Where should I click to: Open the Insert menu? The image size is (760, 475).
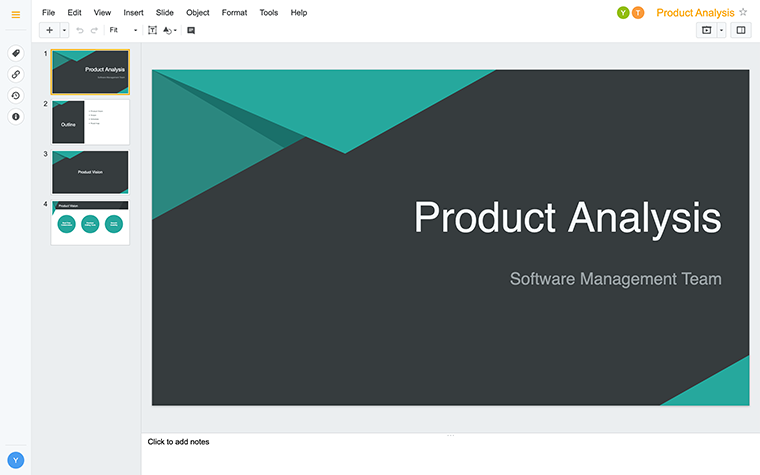pos(133,13)
